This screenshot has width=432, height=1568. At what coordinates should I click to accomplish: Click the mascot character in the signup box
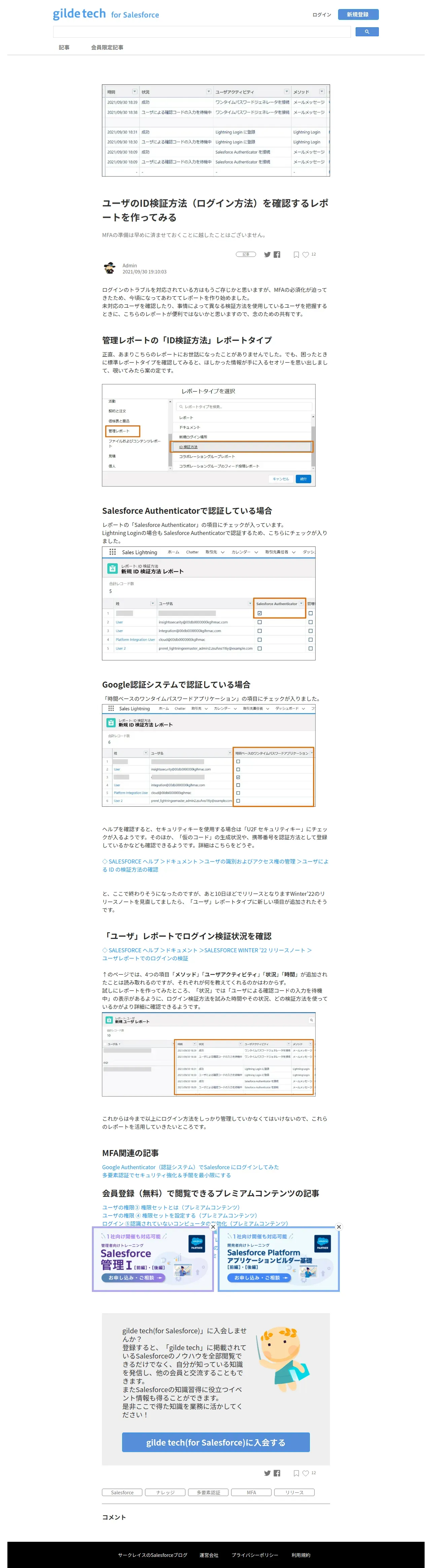pos(284,1359)
